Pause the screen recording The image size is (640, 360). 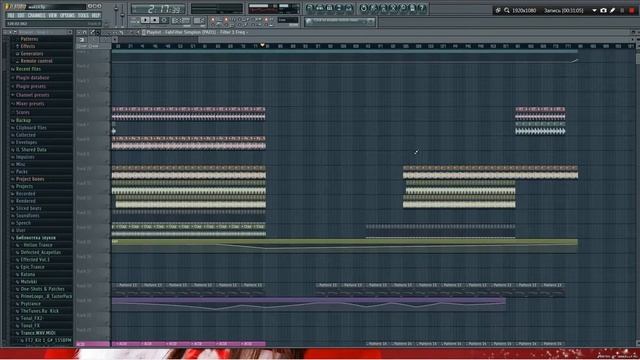click(x=622, y=10)
